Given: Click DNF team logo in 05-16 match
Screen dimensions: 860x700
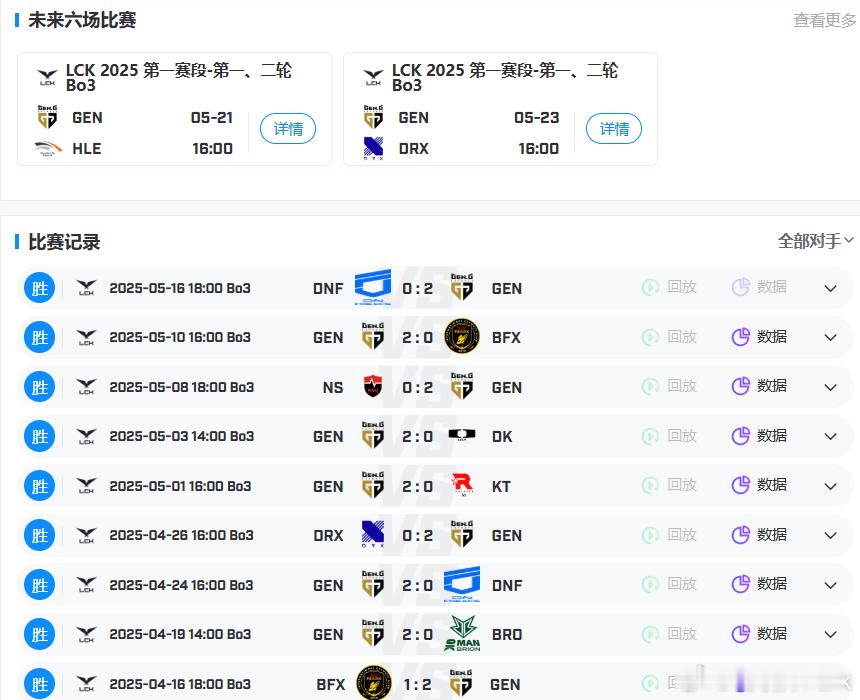Looking at the screenshot, I should (373, 287).
